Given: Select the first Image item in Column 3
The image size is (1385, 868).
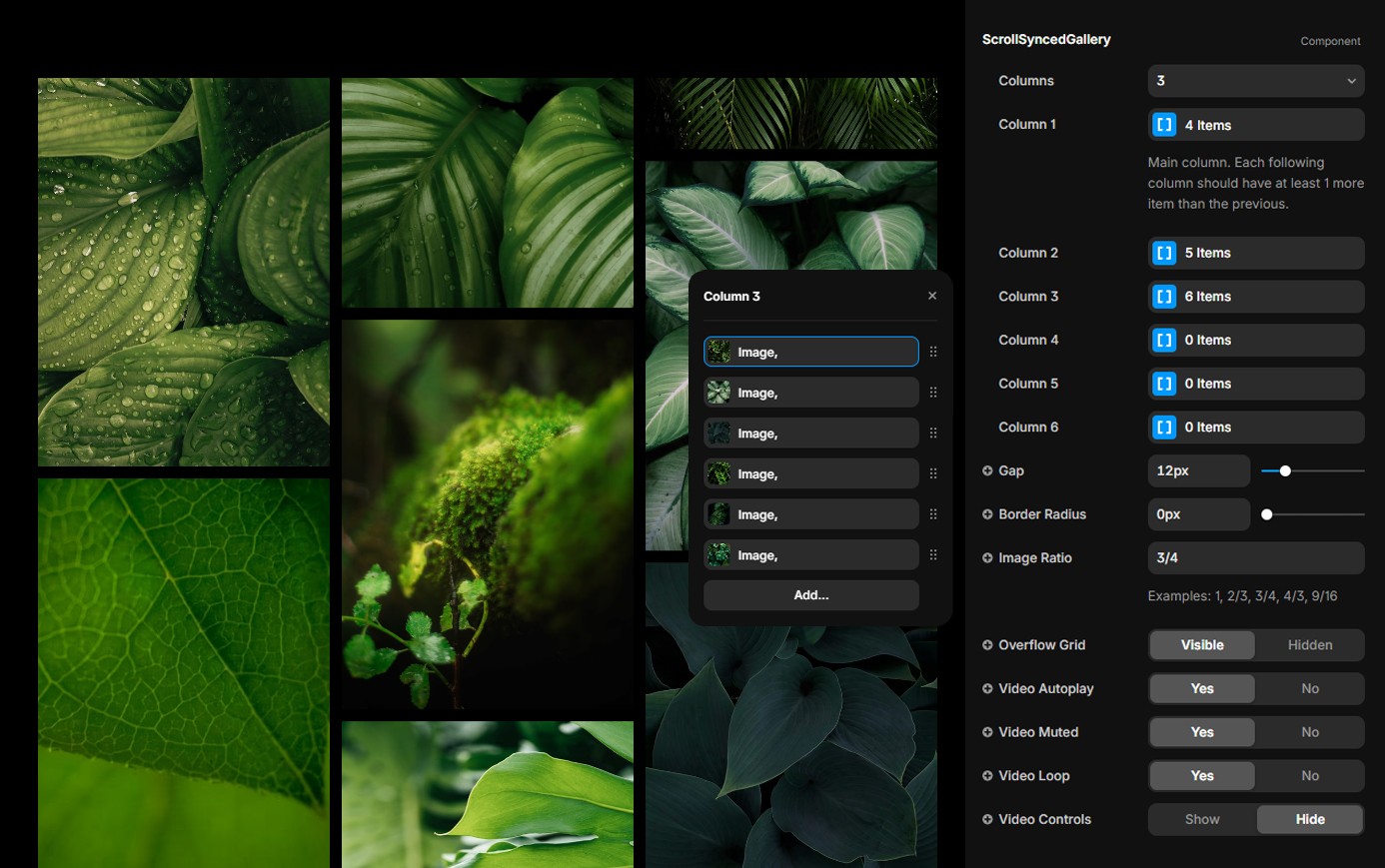Looking at the screenshot, I should [811, 352].
